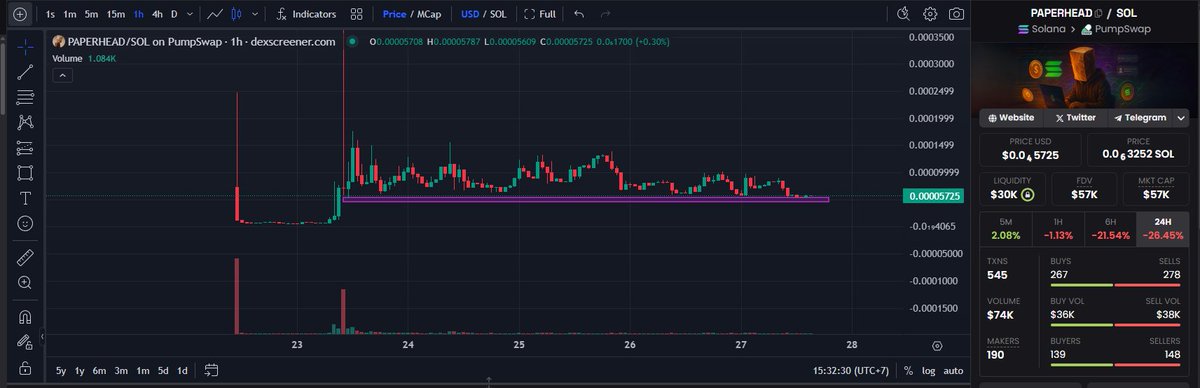This screenshot has height=388, width=1200.
Task: Select the candlestick chart style icon
Action: click(236, 15)
